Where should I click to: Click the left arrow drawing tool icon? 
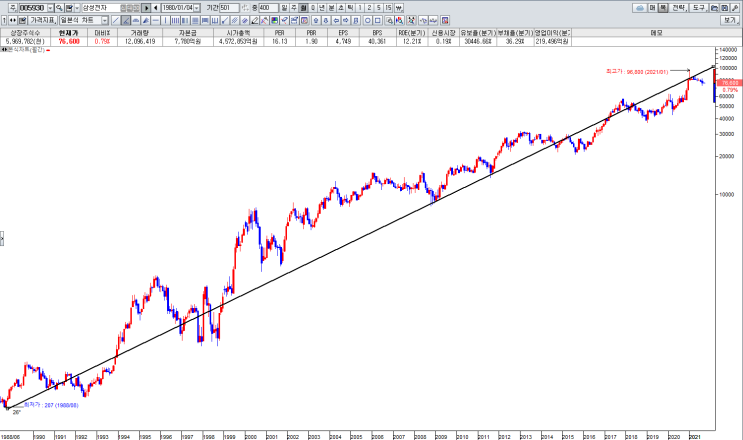coord(336,20)
